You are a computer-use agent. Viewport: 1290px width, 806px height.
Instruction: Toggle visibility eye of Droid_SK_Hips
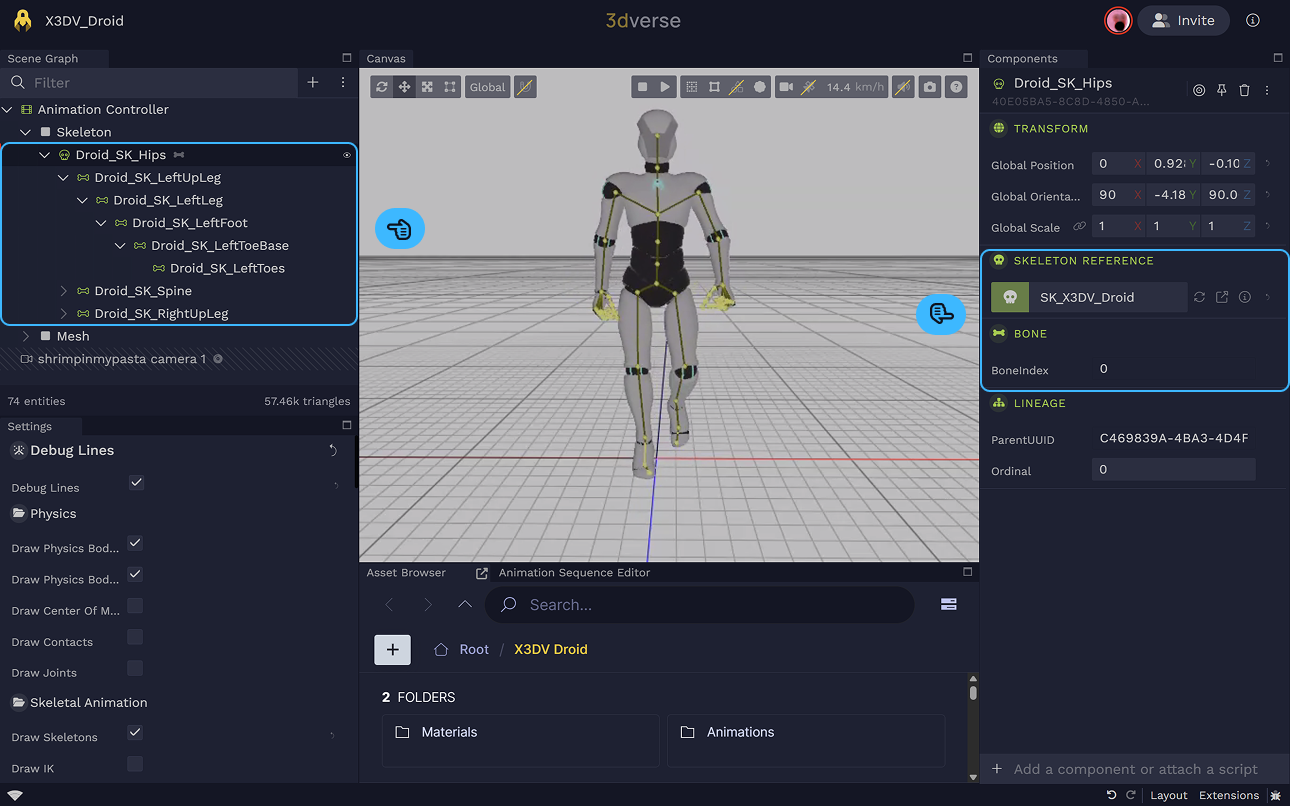coord(347,155)
